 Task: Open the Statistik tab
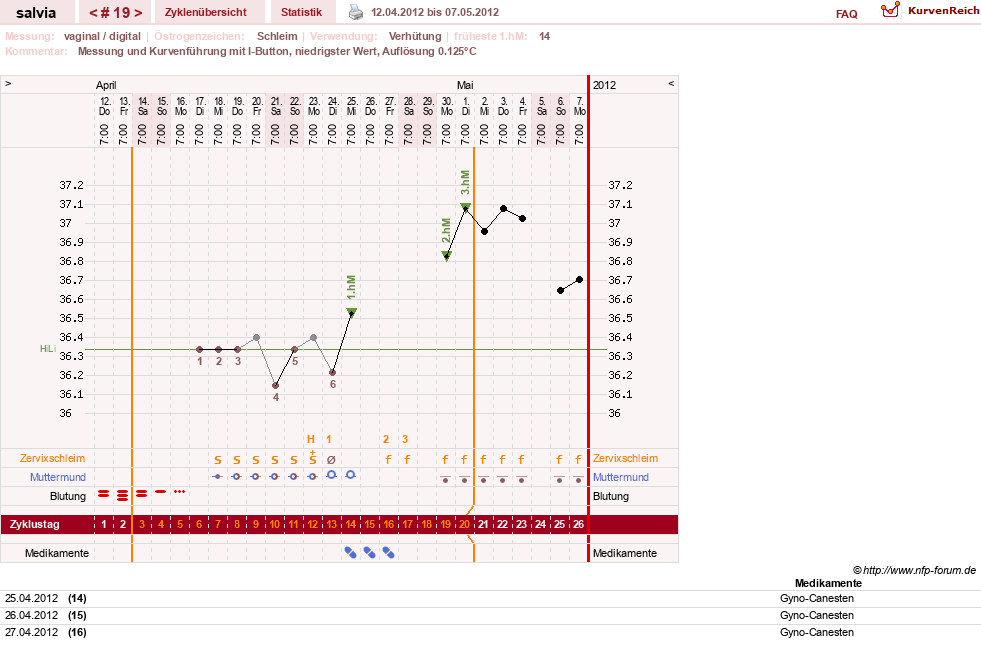301,12
